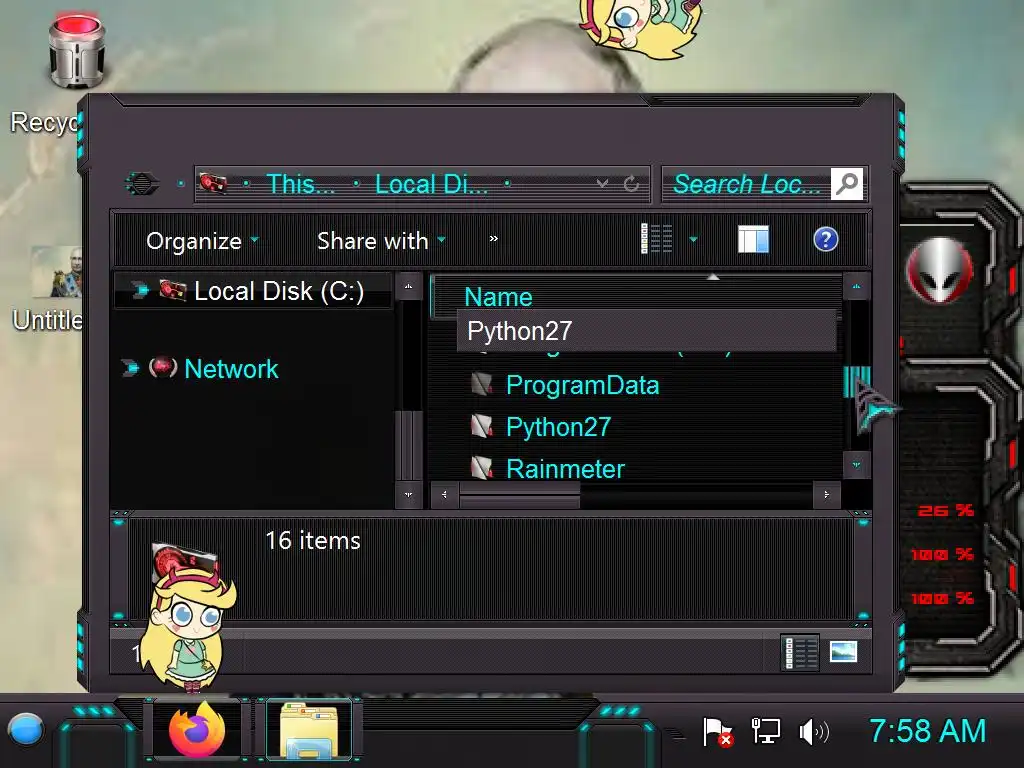This screenshot has height=768, width=1024.
Task: Click the back navigation button in Explorer
Action: [142, 184]
